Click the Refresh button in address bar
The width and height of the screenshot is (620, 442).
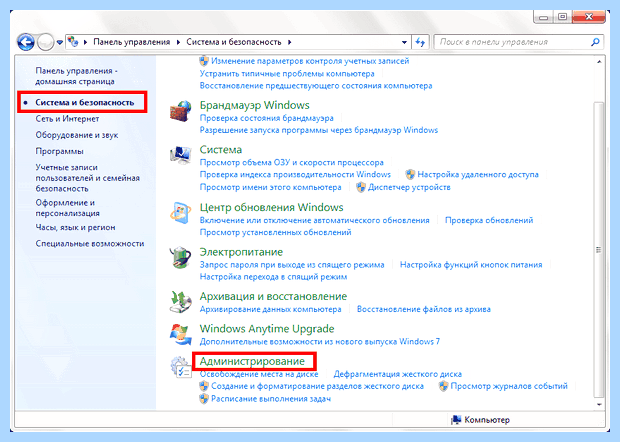click(420, 42)
